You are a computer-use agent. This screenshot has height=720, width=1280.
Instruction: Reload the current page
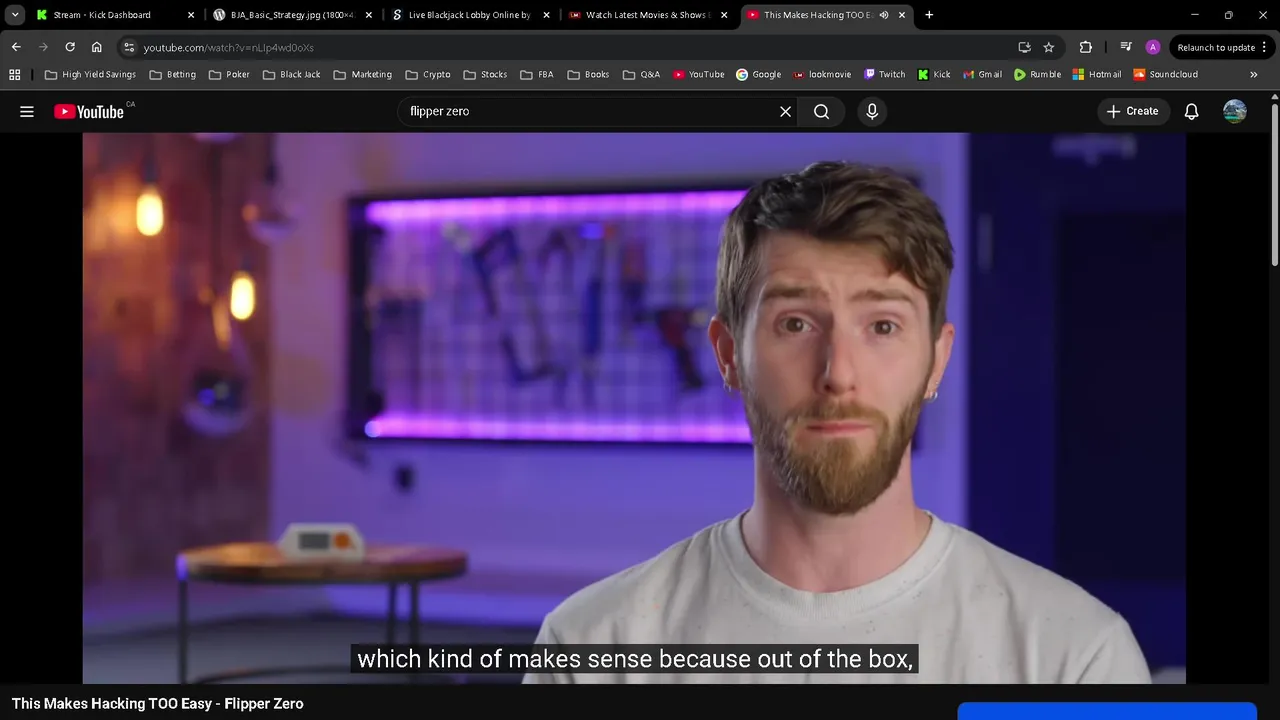point(70,47)
